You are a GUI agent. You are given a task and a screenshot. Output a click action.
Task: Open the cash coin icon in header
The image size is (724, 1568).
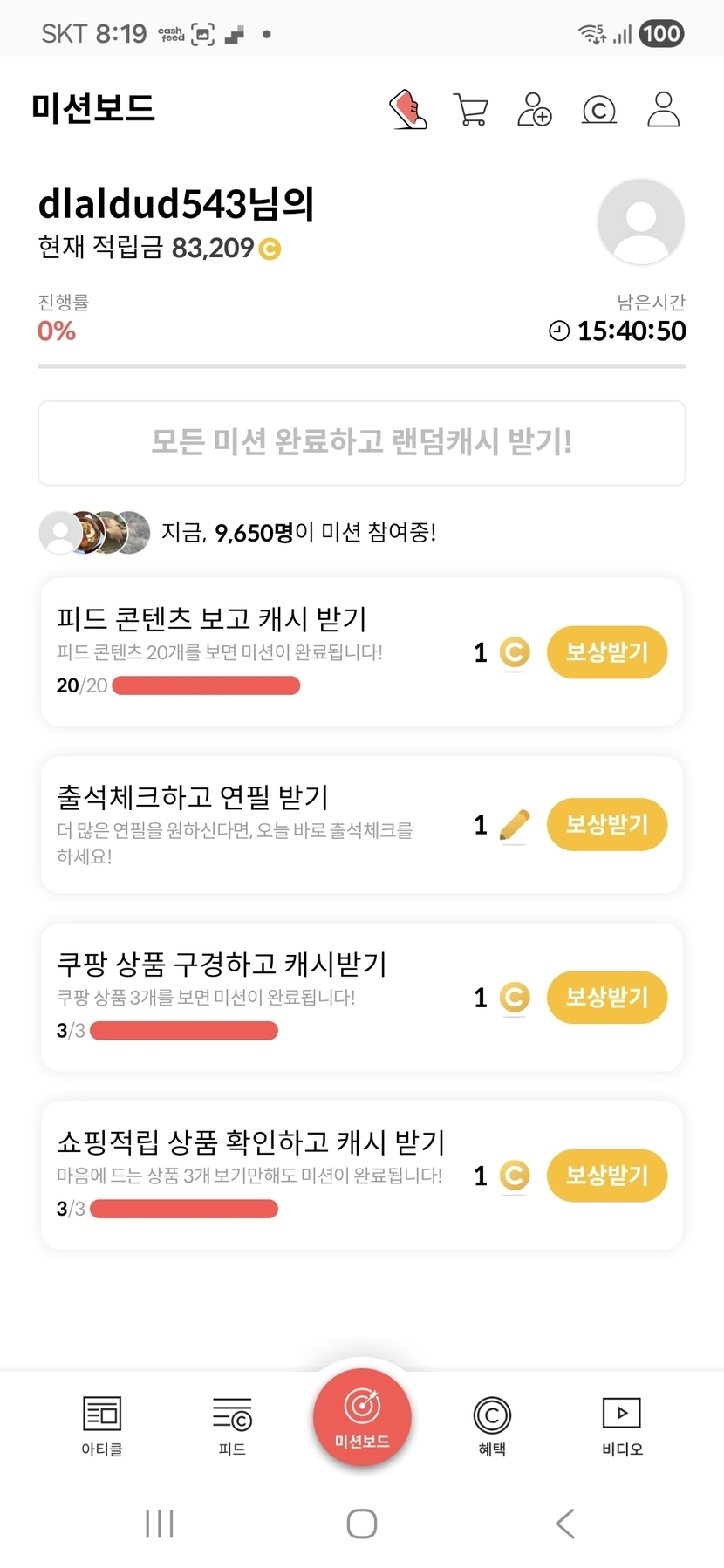tap(599, 111)
